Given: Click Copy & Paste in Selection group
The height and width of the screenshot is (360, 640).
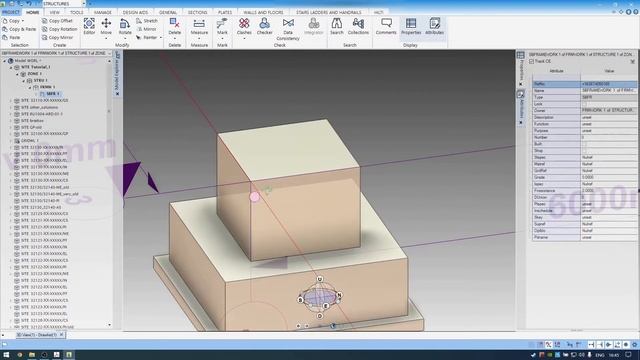Looking at the screenshot, I should click(x=19, y=29).
